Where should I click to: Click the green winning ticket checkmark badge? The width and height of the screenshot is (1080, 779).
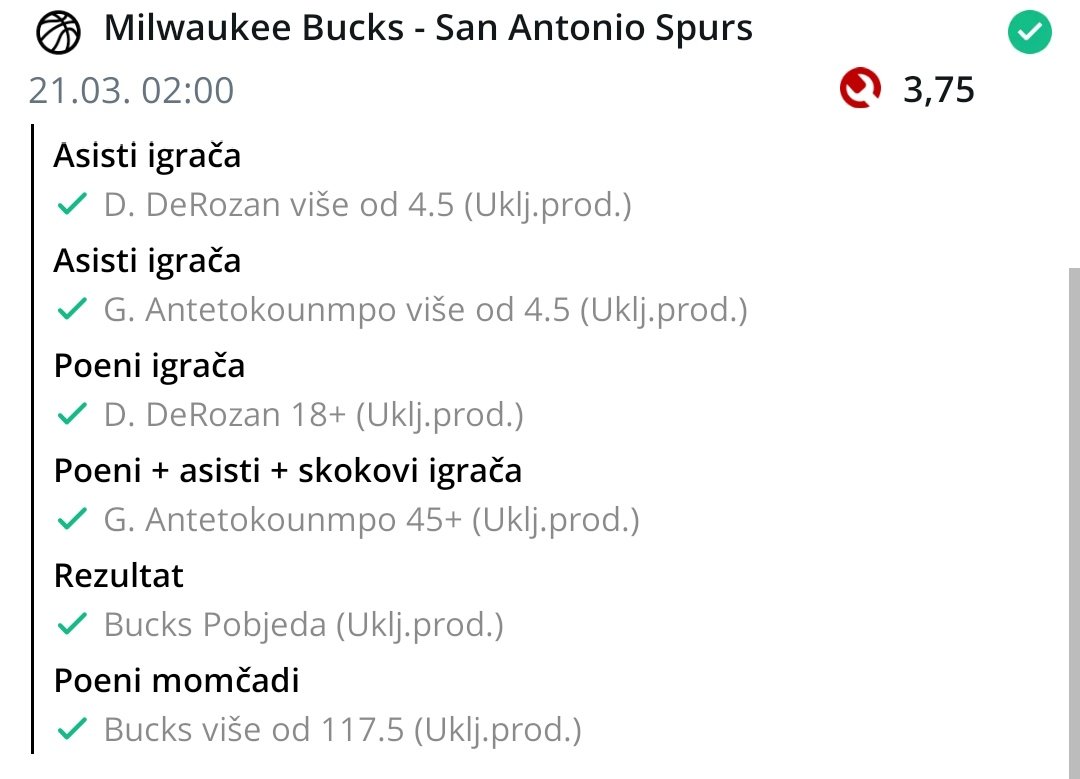click(1030, 32)
